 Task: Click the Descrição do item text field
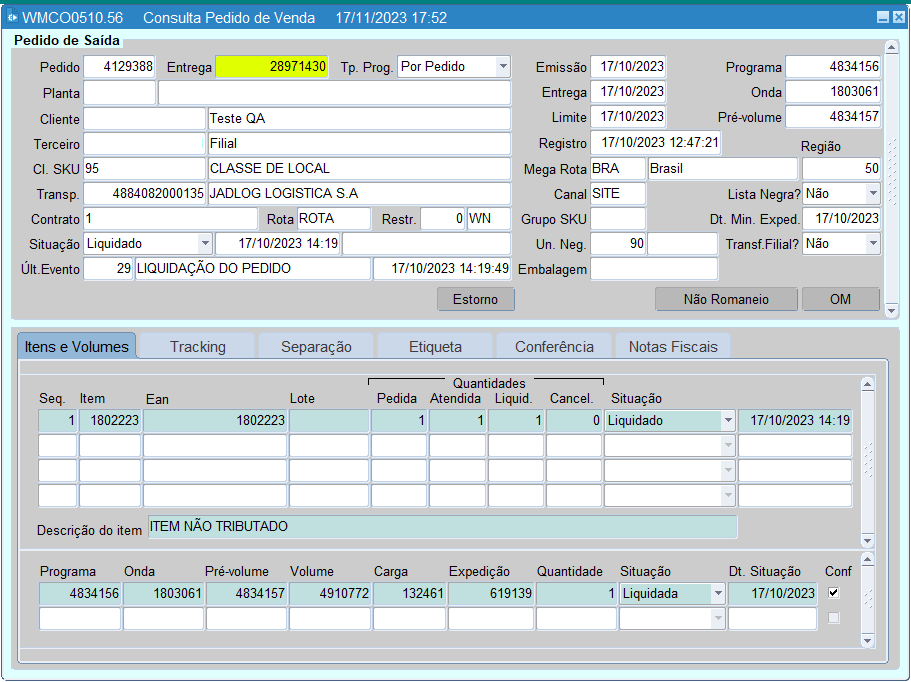[442, 527]
